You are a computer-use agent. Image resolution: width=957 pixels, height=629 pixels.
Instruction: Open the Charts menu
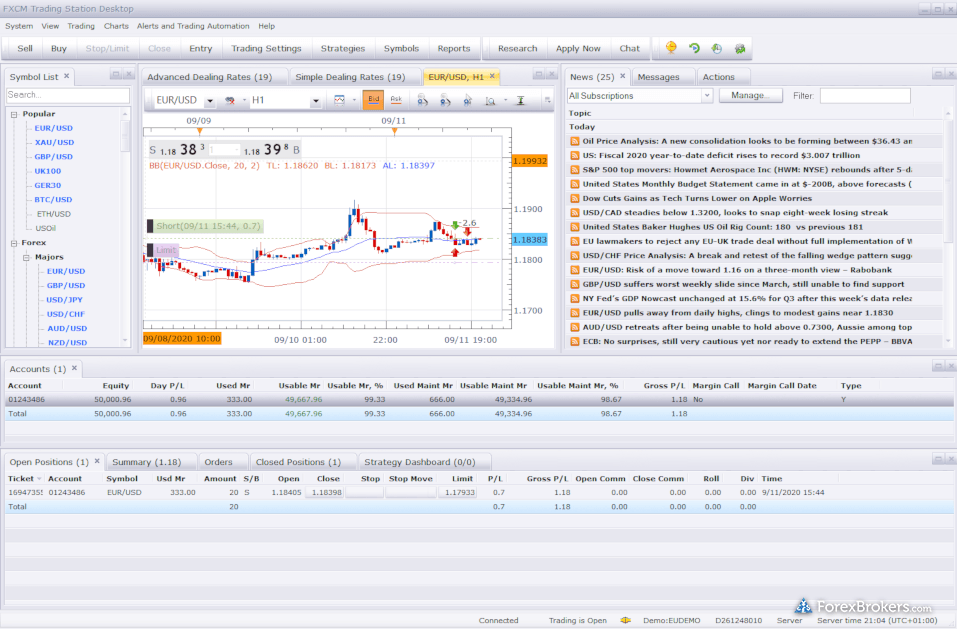point(116,26)
